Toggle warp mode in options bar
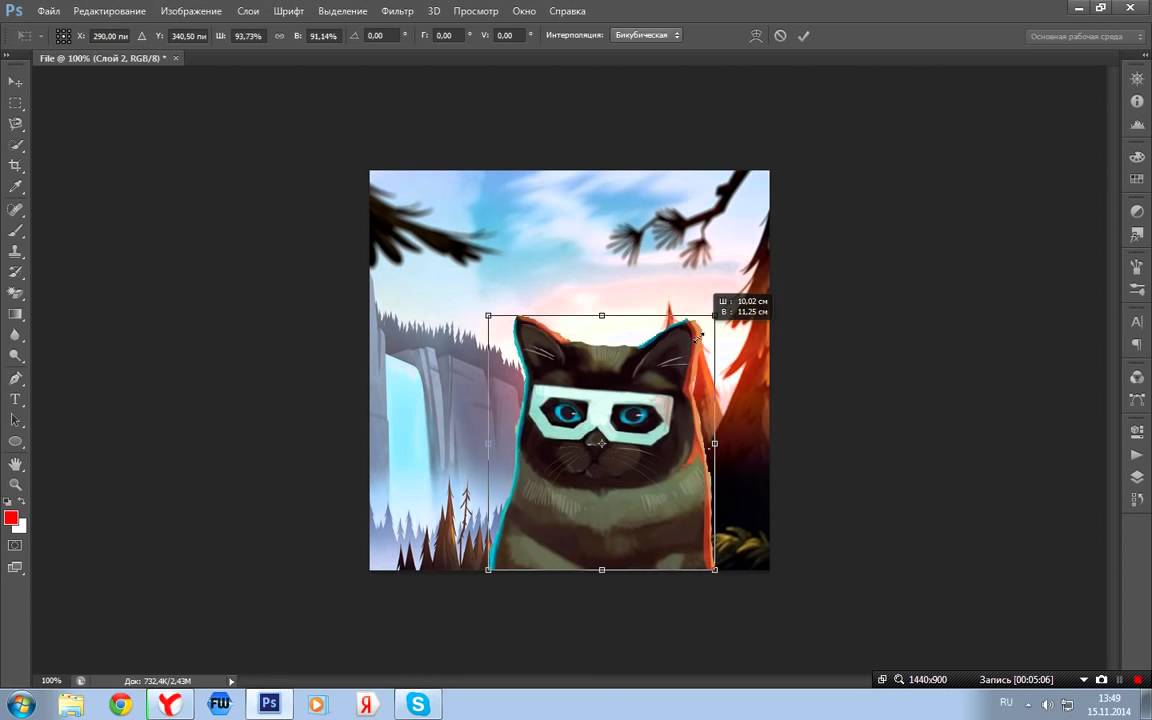The height and width of the screenshot is (720, 1152). 756,36
